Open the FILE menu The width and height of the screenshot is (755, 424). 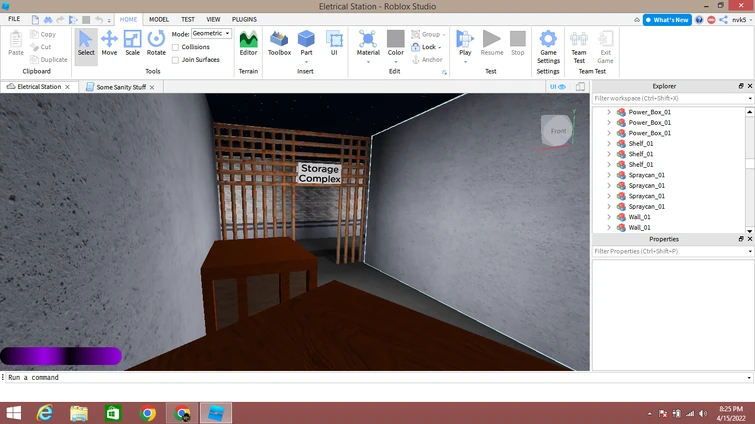coord(14,19)
